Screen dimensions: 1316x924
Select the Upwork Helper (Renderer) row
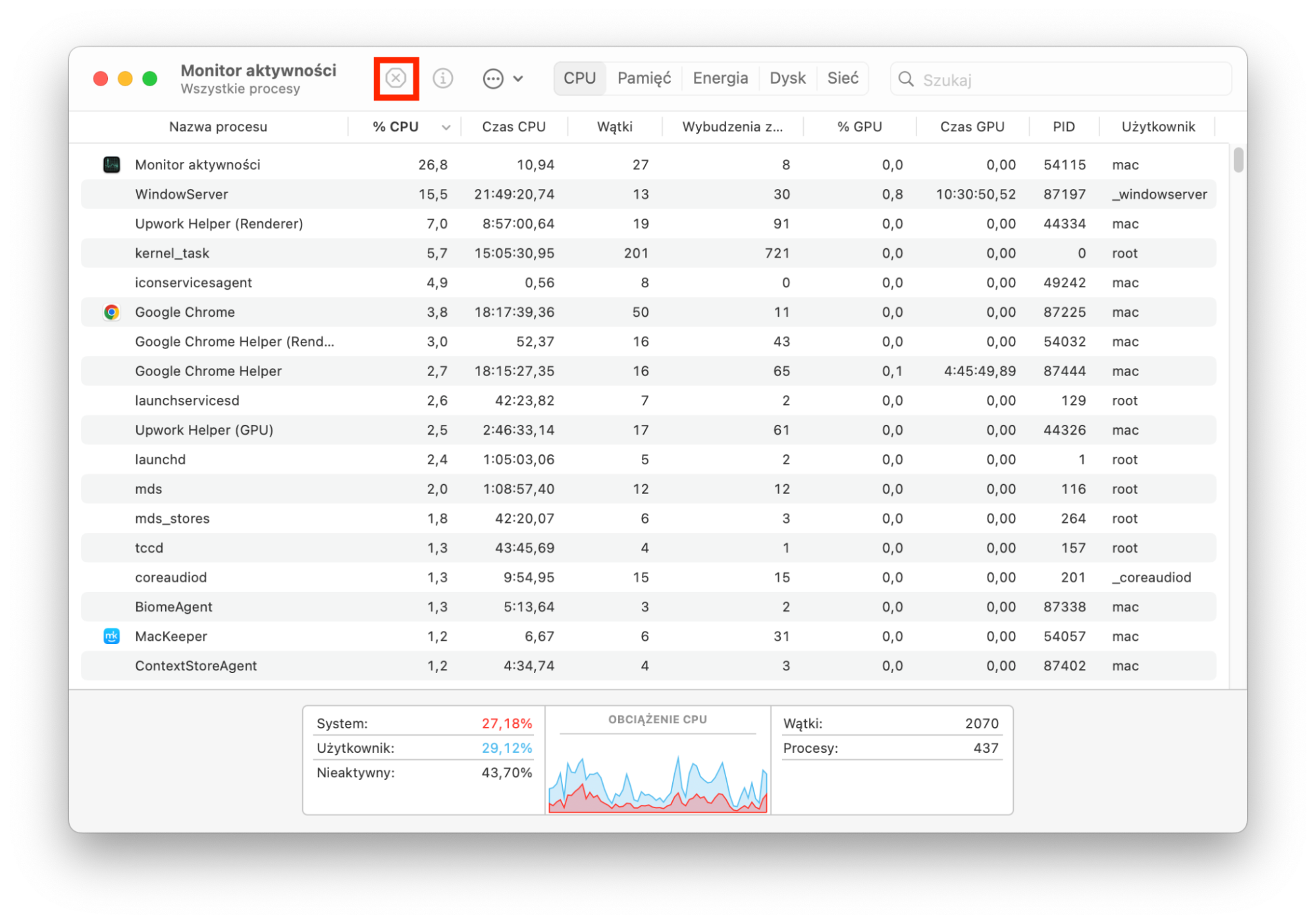click(x=648, y=224)
